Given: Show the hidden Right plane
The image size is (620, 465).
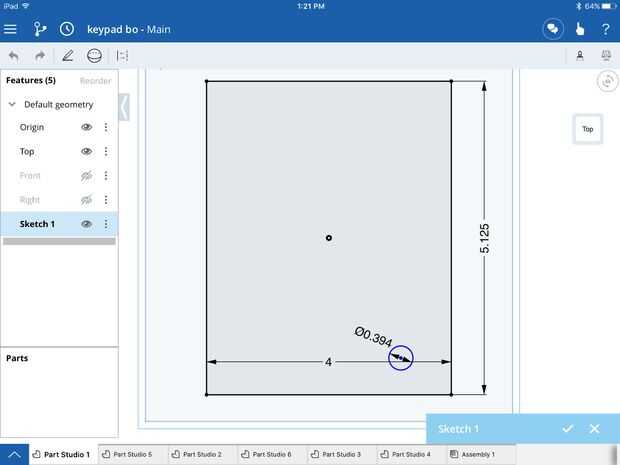Looking at the screenshot, I should pyautogui.click(x=87, y=200).
